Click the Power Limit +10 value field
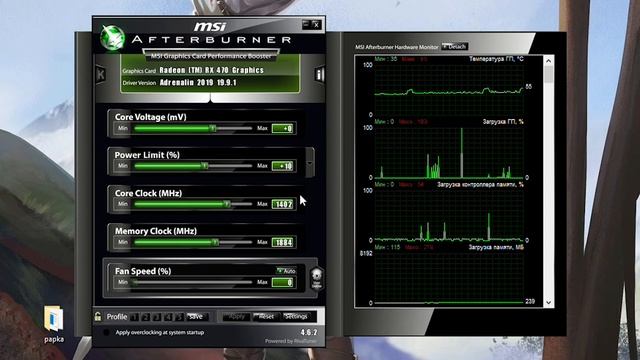Viewport: 640px width, 360px height. (x=283, y=166)
